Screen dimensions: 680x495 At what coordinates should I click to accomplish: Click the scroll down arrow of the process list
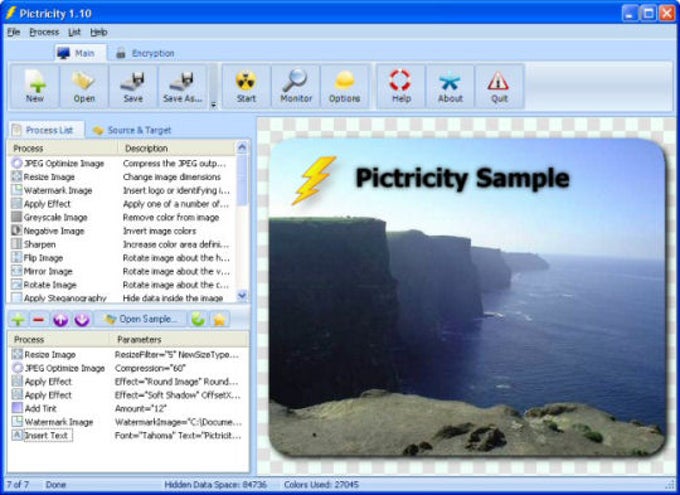click(242, 295)
